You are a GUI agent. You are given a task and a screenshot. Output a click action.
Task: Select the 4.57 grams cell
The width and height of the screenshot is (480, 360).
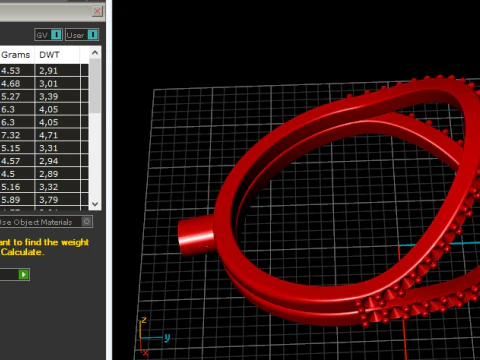(17, 161)
